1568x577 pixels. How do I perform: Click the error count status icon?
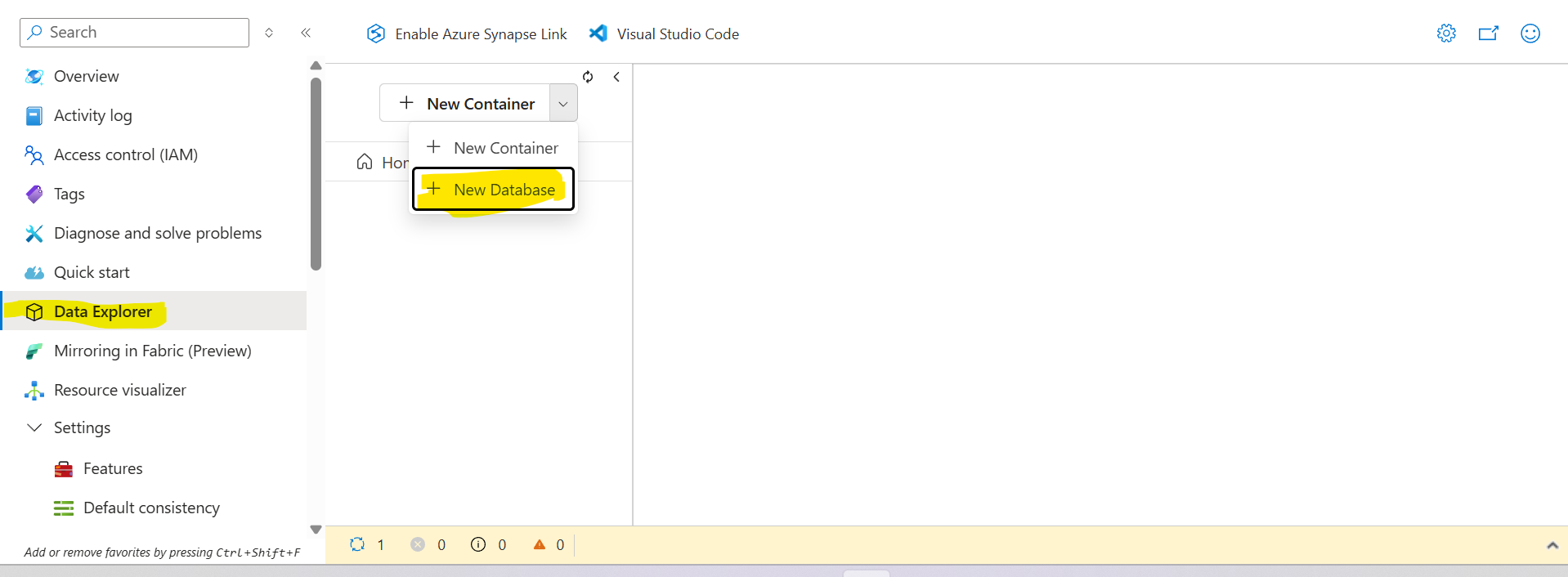click(x=418, y=544)
